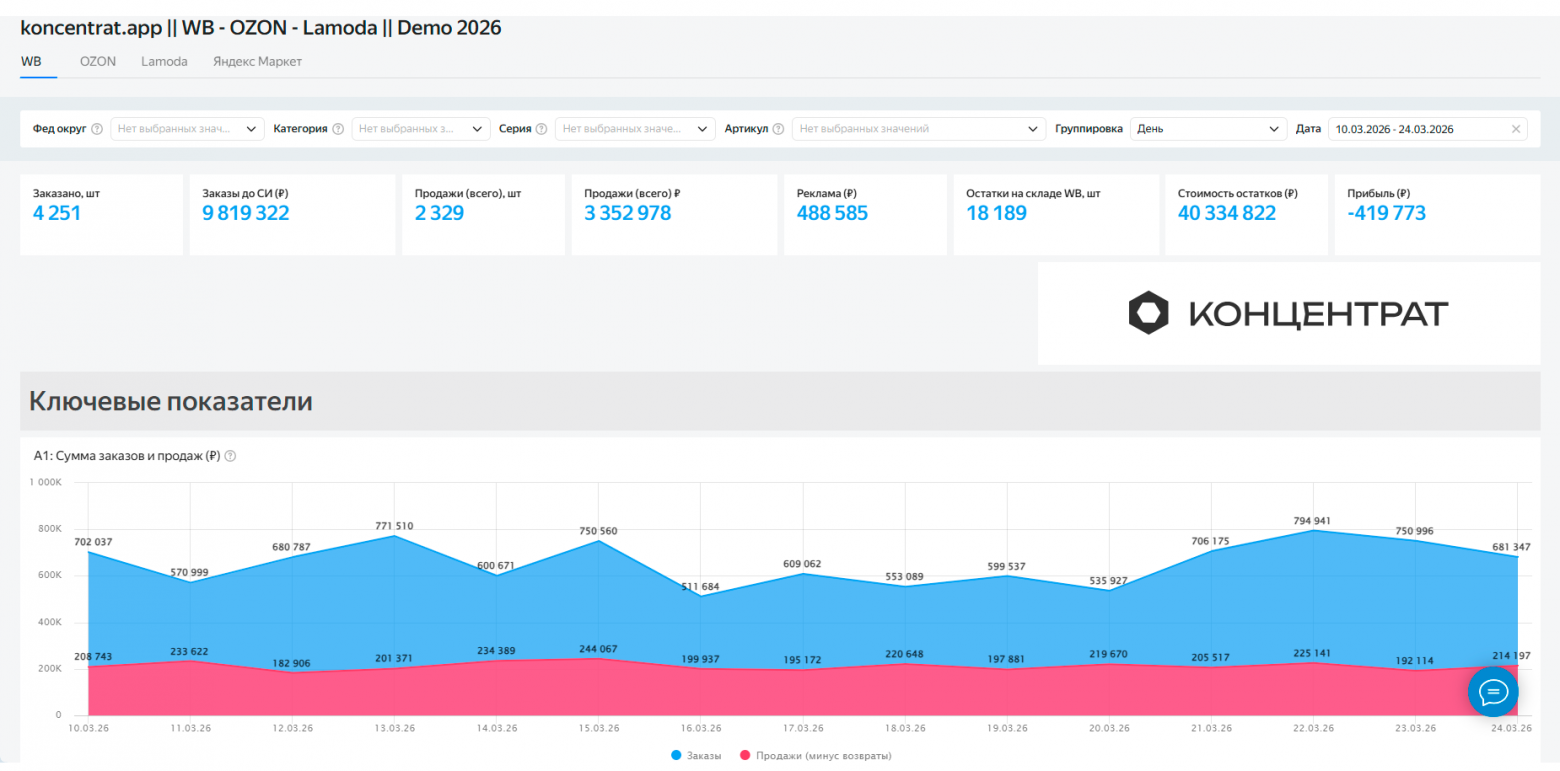Open the Категория filter dropdown

[x=421, y=129]
